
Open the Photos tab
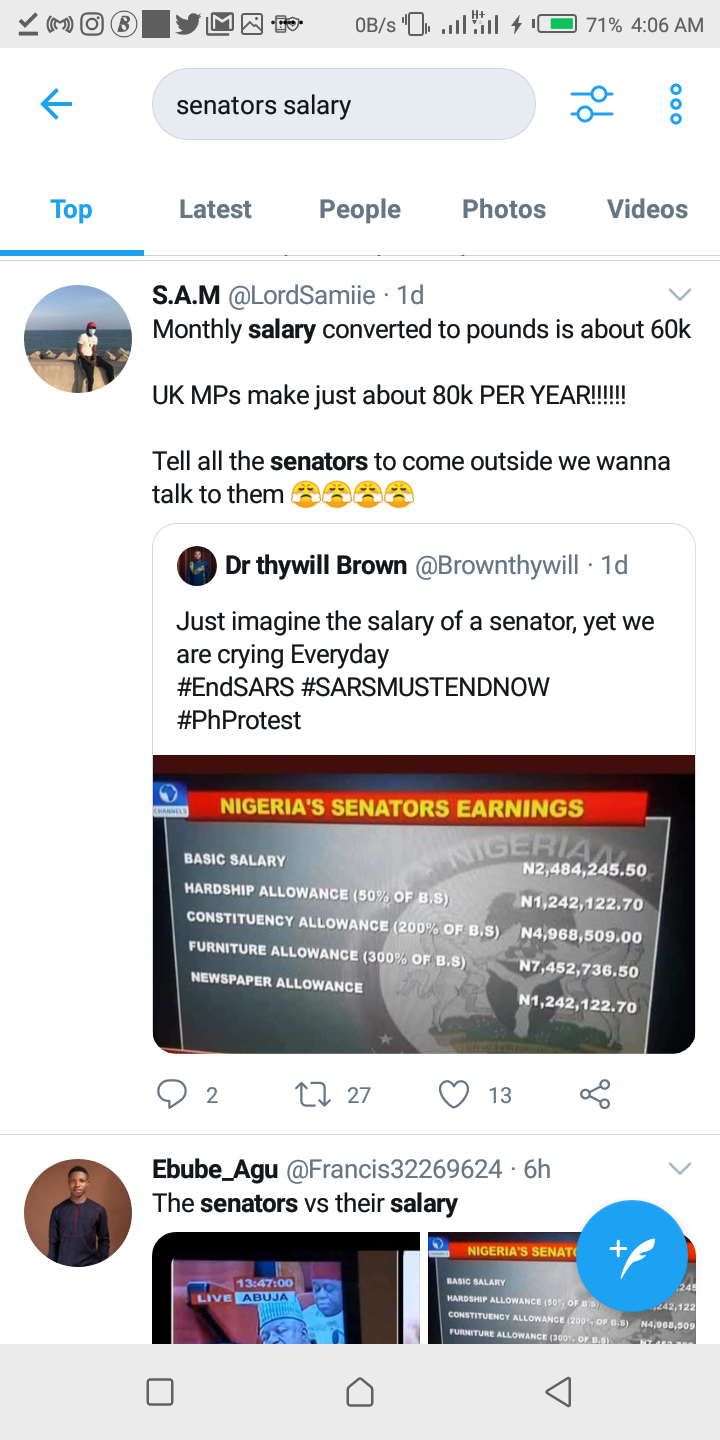(504, 209)
